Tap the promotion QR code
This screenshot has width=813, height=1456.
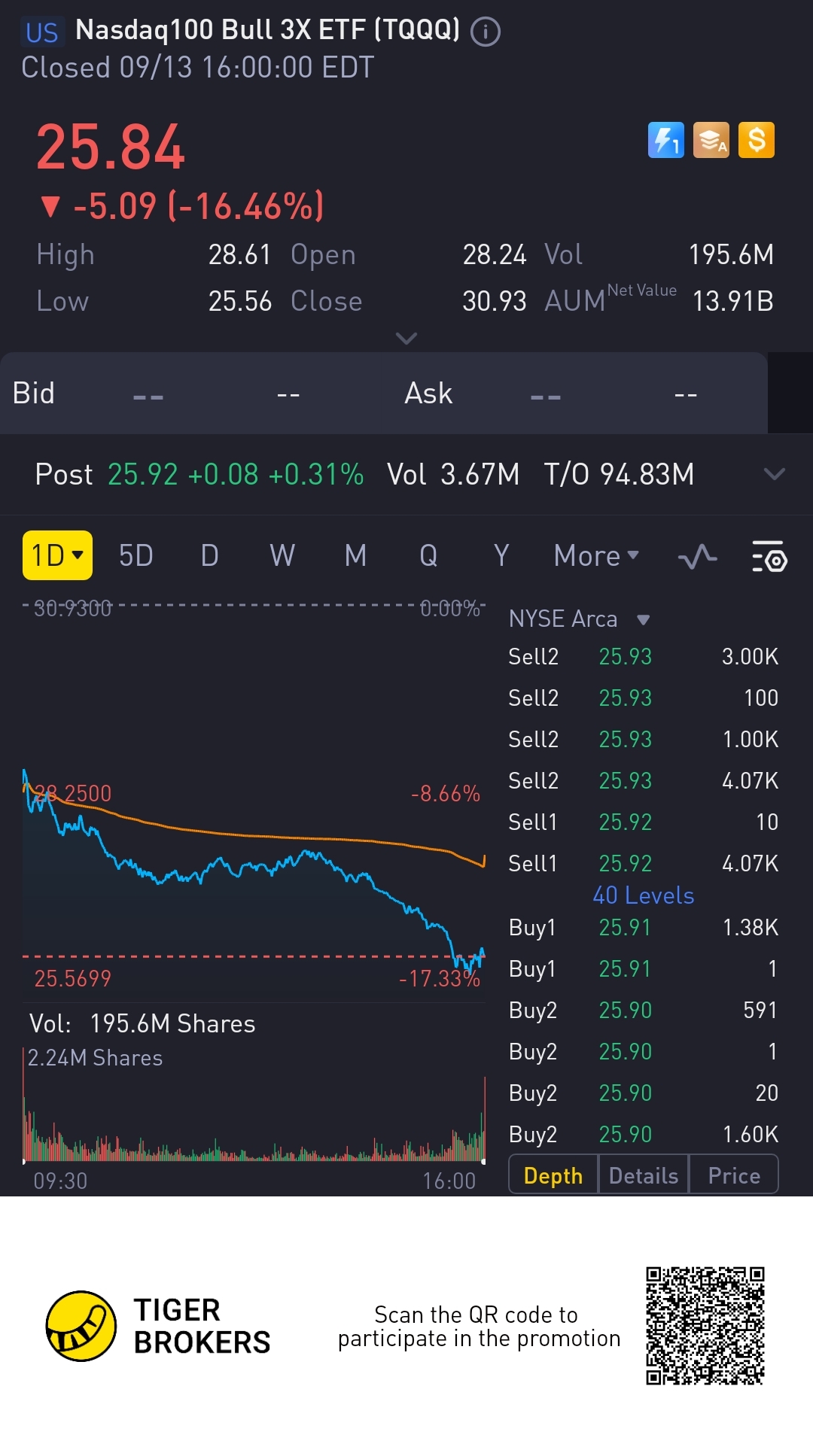(x=705, y=1326)
